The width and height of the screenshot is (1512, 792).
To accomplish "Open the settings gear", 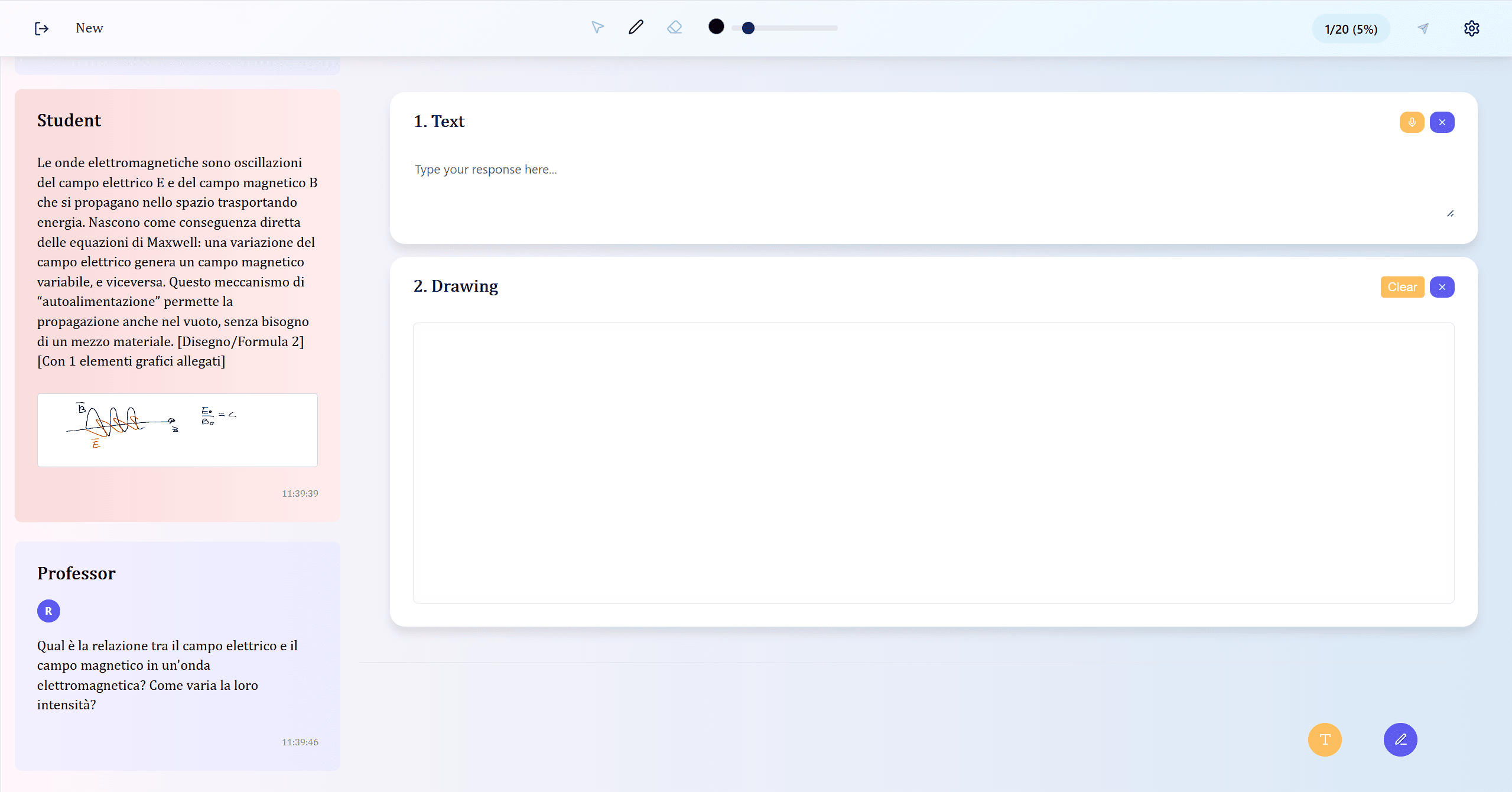I will coord(1471,28).
